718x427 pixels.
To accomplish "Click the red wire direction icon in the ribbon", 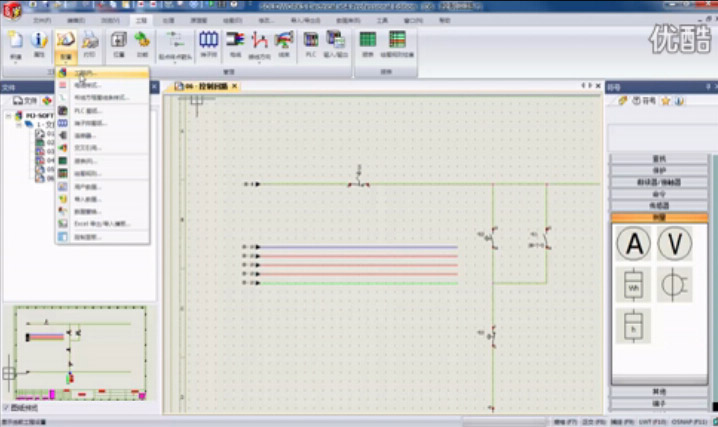I will tap(259, 40).
